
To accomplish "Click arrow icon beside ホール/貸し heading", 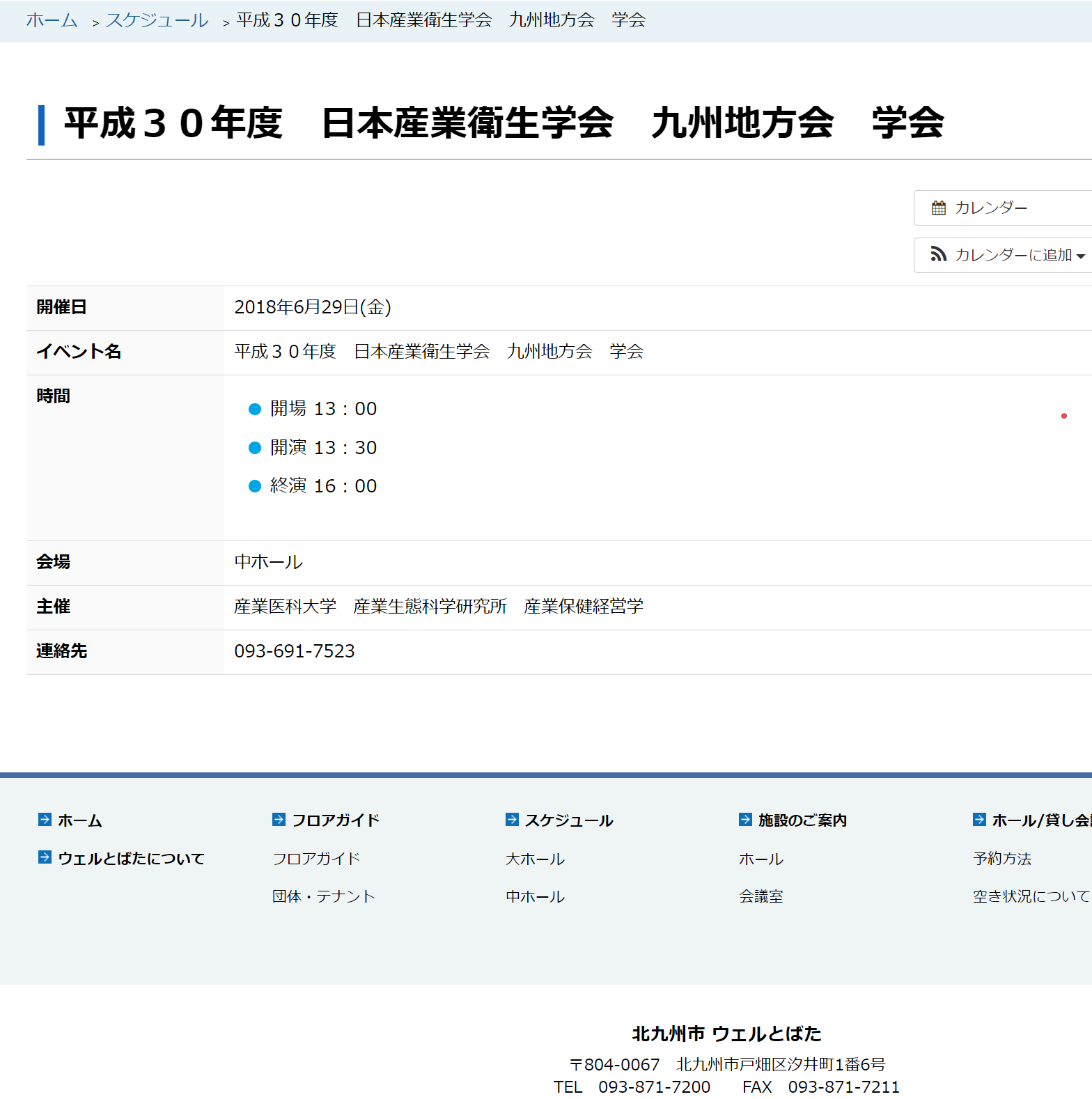I will [979, 819].
